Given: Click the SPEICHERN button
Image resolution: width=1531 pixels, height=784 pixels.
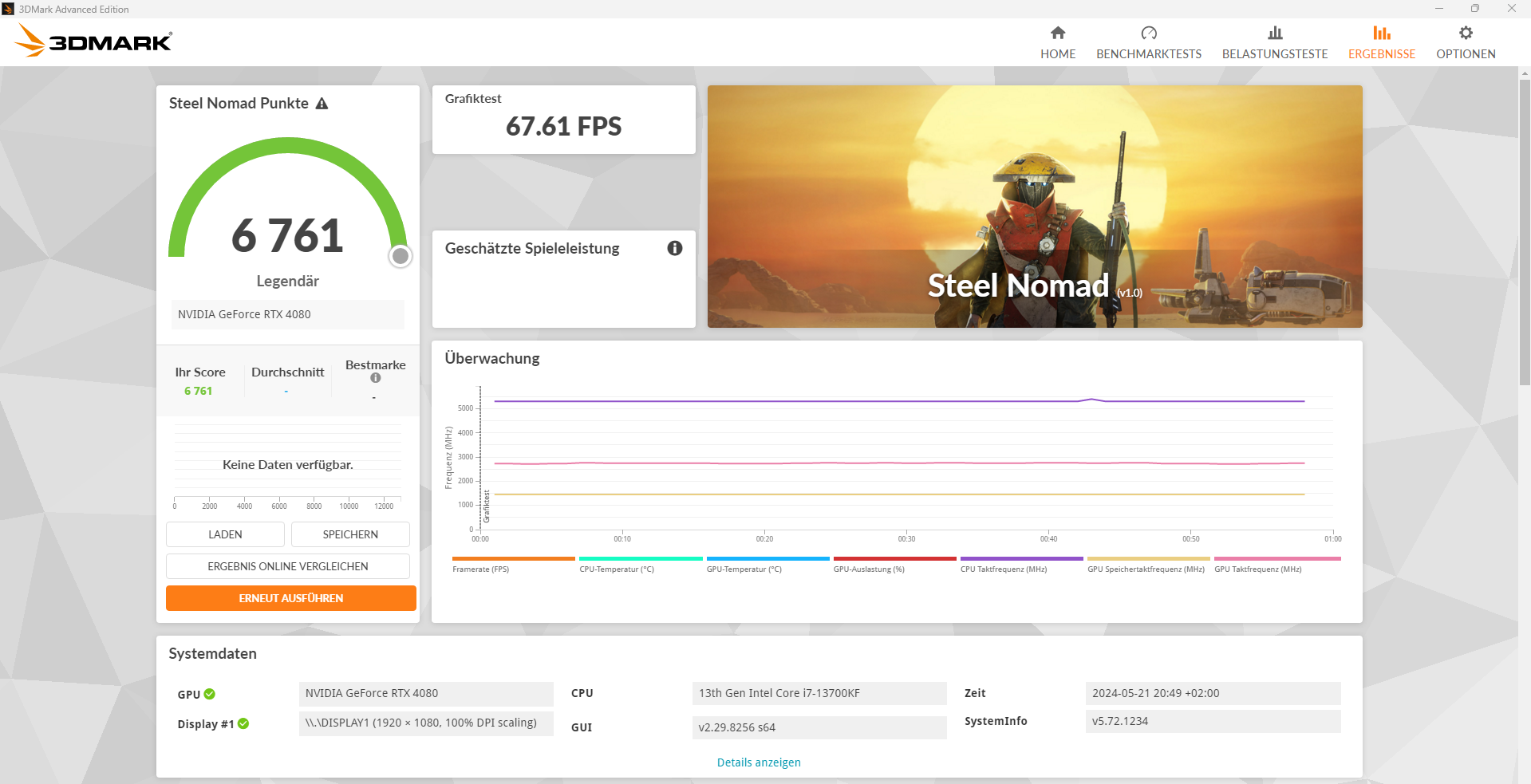Looking at the screenshot, I should [x=350, y=534].
